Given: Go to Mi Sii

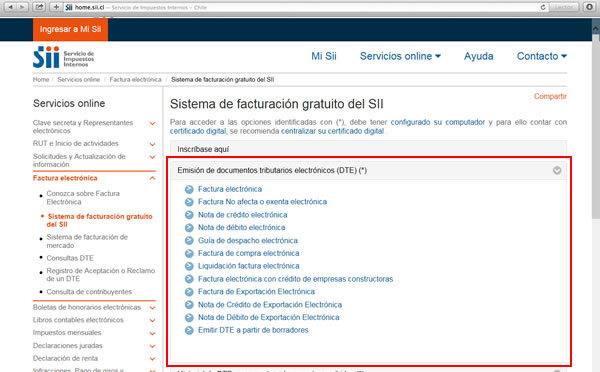Looking at the screenshot, I should (324, 56).
